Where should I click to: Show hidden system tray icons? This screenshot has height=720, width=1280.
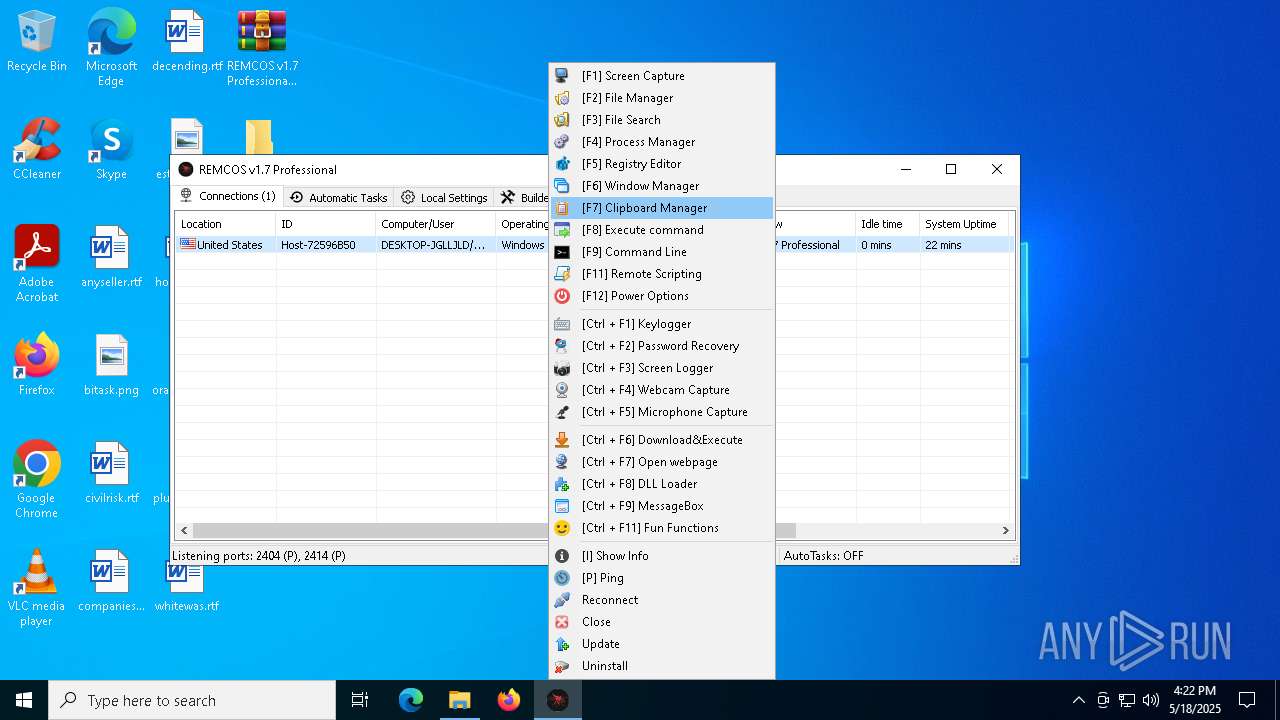tap(1078, 700)
